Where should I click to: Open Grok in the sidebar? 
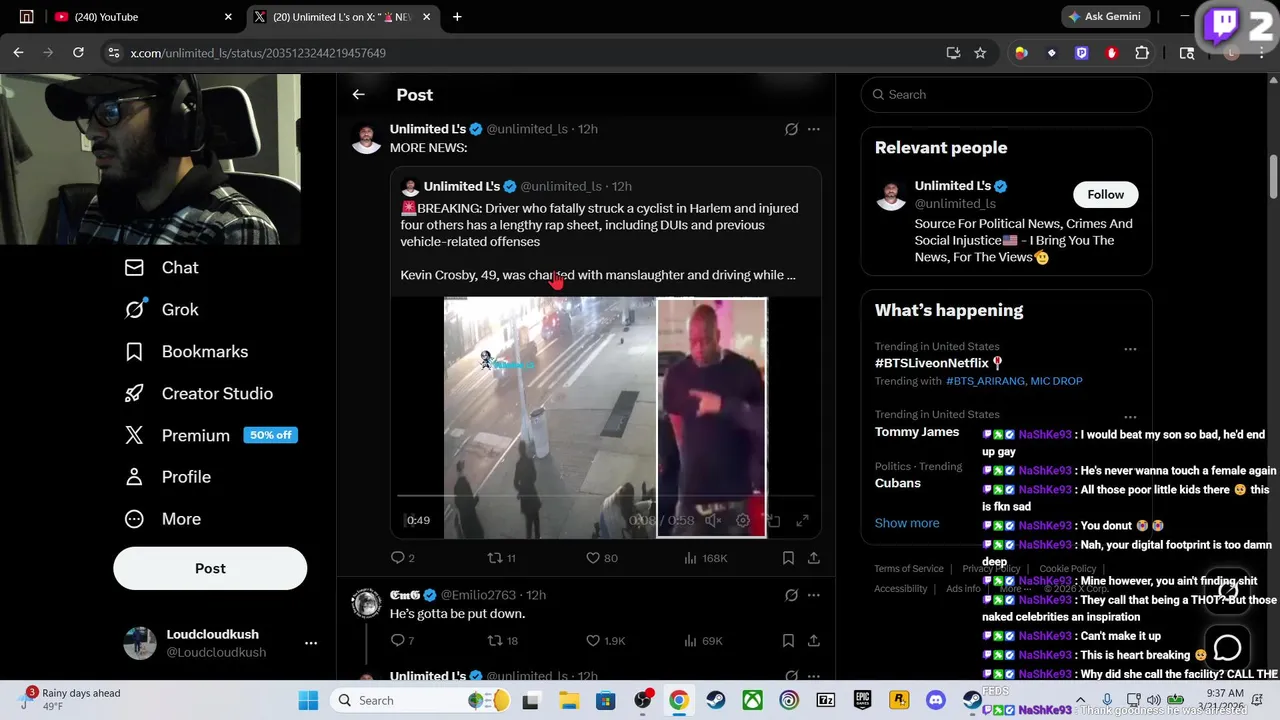click(x=162, y=309)
